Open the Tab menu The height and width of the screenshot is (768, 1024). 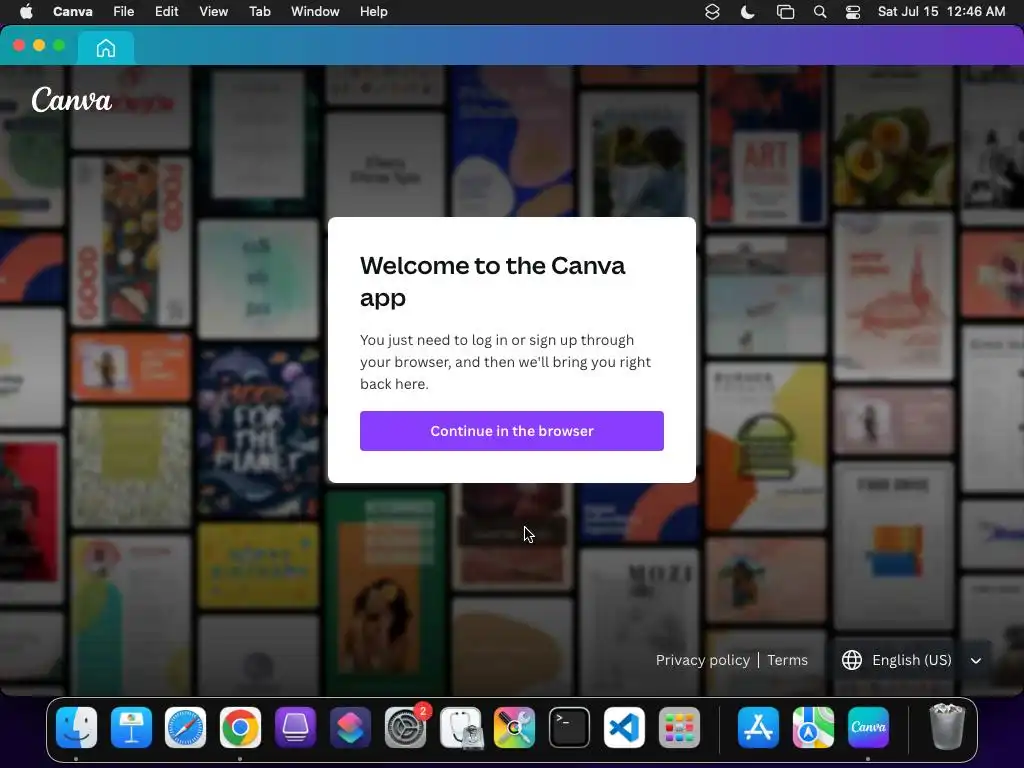click(x=260, y=12)
